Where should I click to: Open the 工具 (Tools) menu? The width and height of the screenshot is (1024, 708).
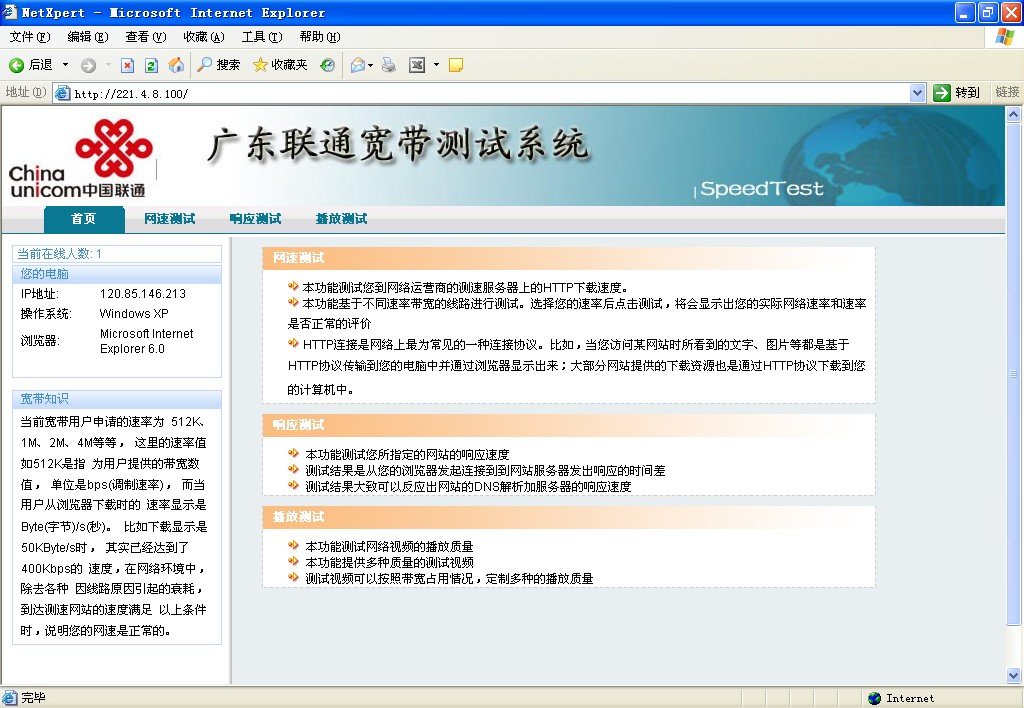pyautogui.click(x=262, y=36)
